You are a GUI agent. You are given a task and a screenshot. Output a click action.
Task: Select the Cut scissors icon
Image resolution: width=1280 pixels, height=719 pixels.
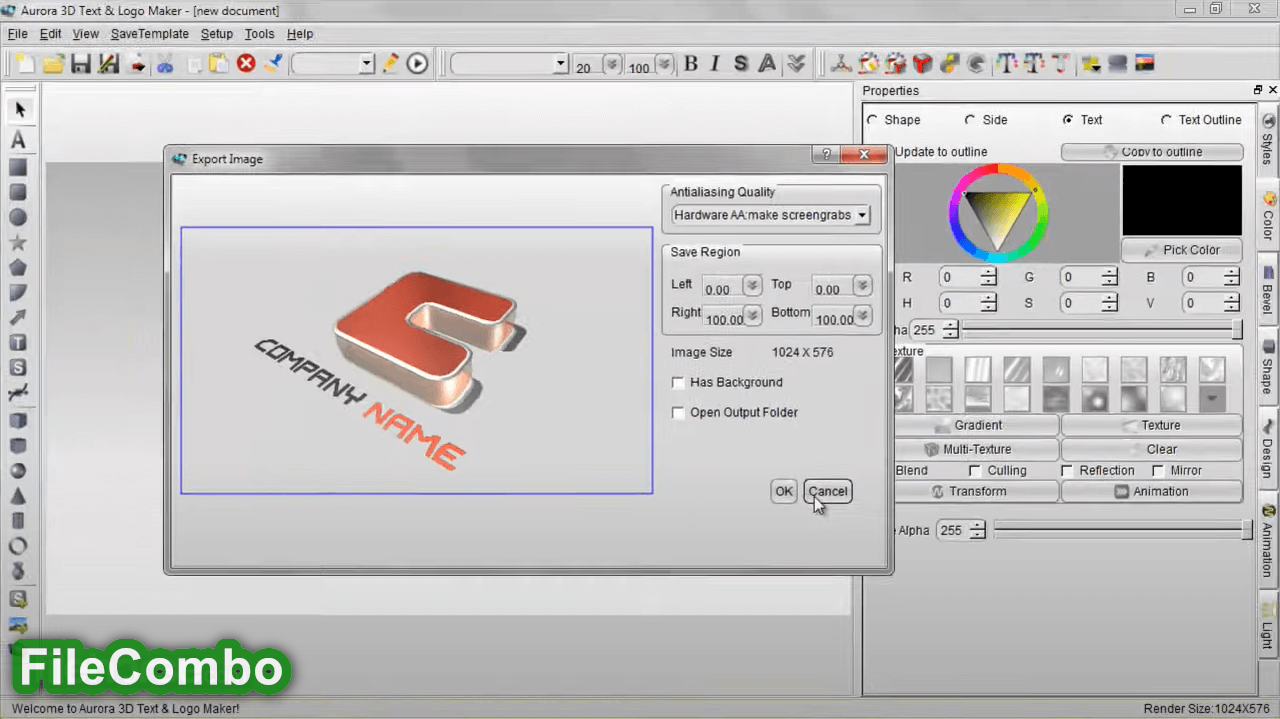pyautogui.click(x=166, y=63)
